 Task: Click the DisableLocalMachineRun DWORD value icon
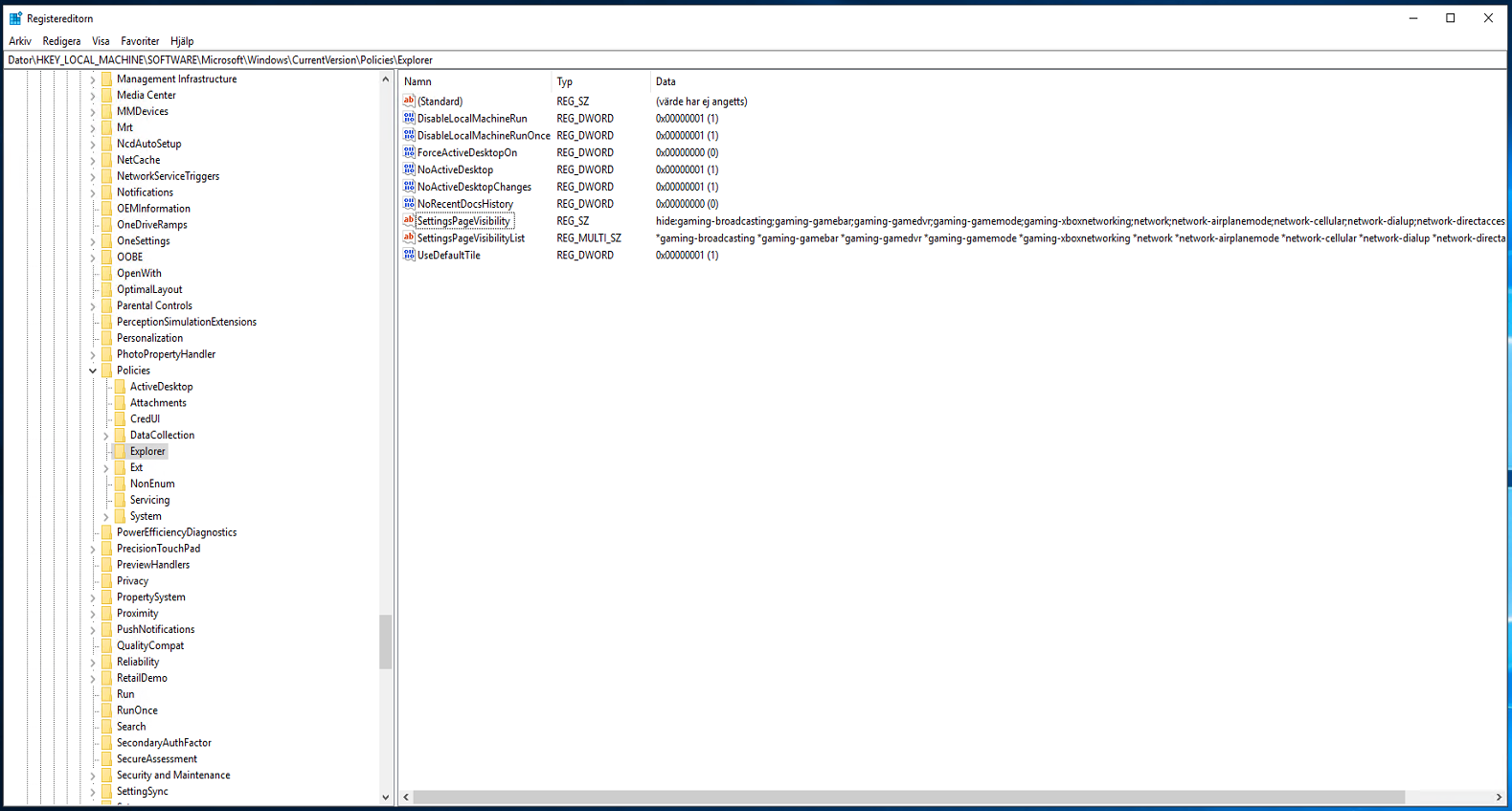(x=409, y=119)
